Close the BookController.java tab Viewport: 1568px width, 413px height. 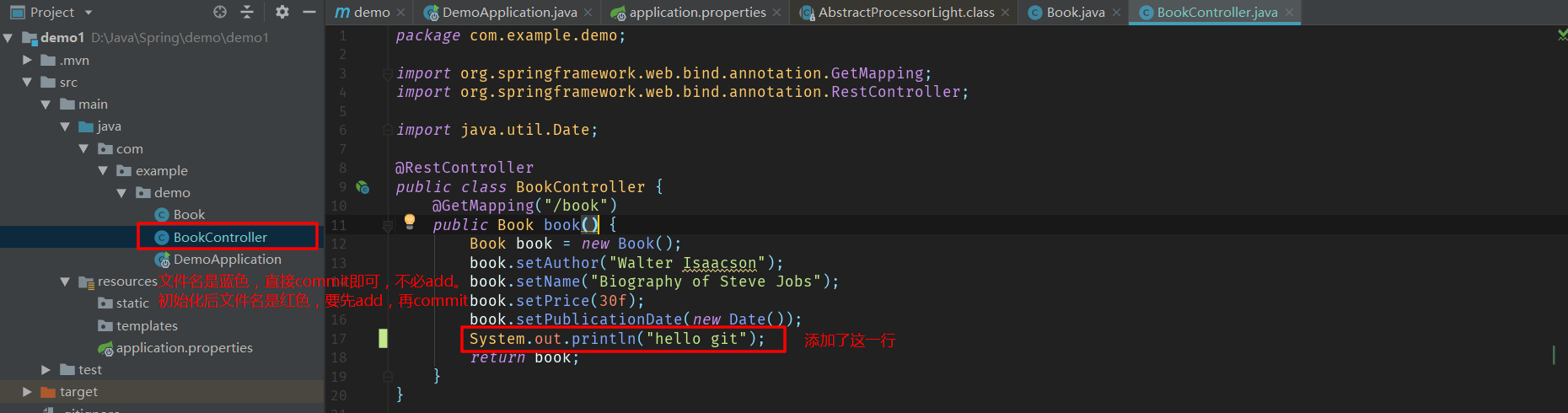1289,13
